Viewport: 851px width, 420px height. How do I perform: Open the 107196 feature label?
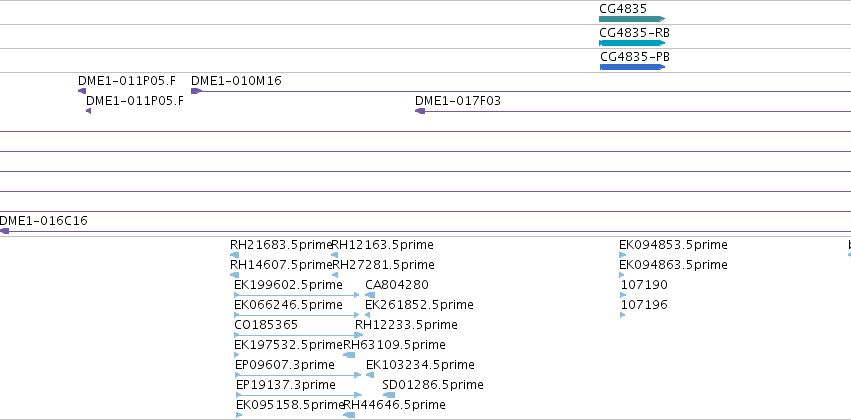(x=644, y=305)
